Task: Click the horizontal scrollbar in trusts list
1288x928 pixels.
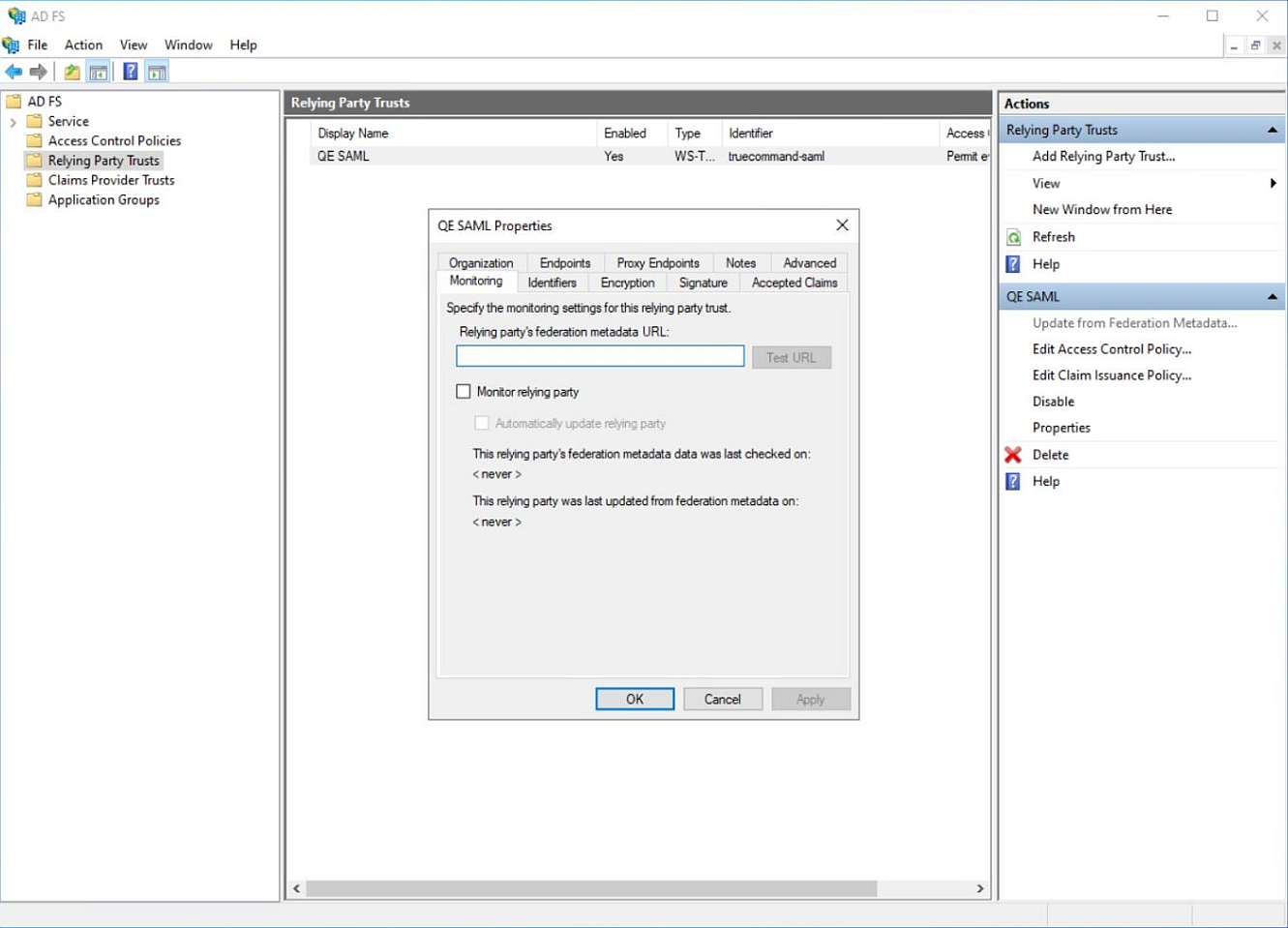Action: point(590,888)
